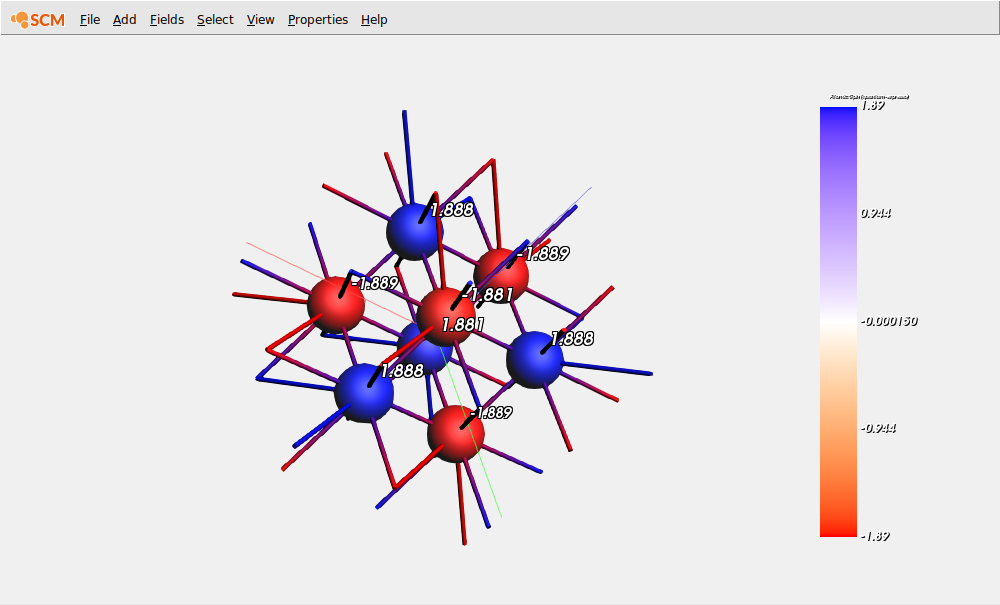Viewport: 1000px width, 605px height.
Task: Select the topmost blue atom sphere
Action: point(415,231)
